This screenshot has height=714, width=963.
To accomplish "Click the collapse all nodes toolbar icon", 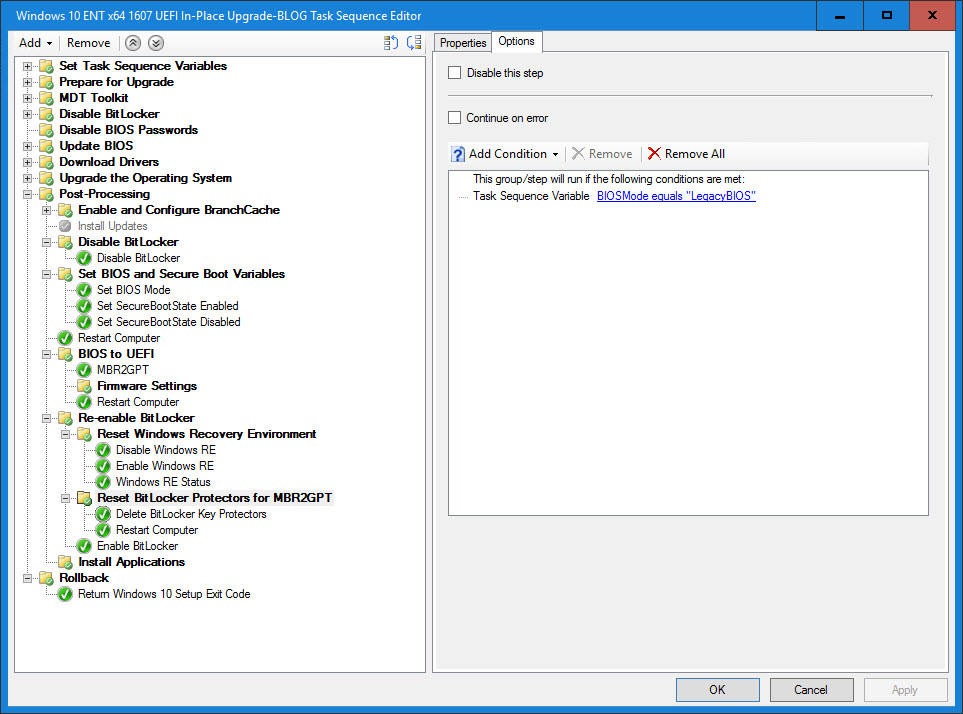I will [413, 43].
